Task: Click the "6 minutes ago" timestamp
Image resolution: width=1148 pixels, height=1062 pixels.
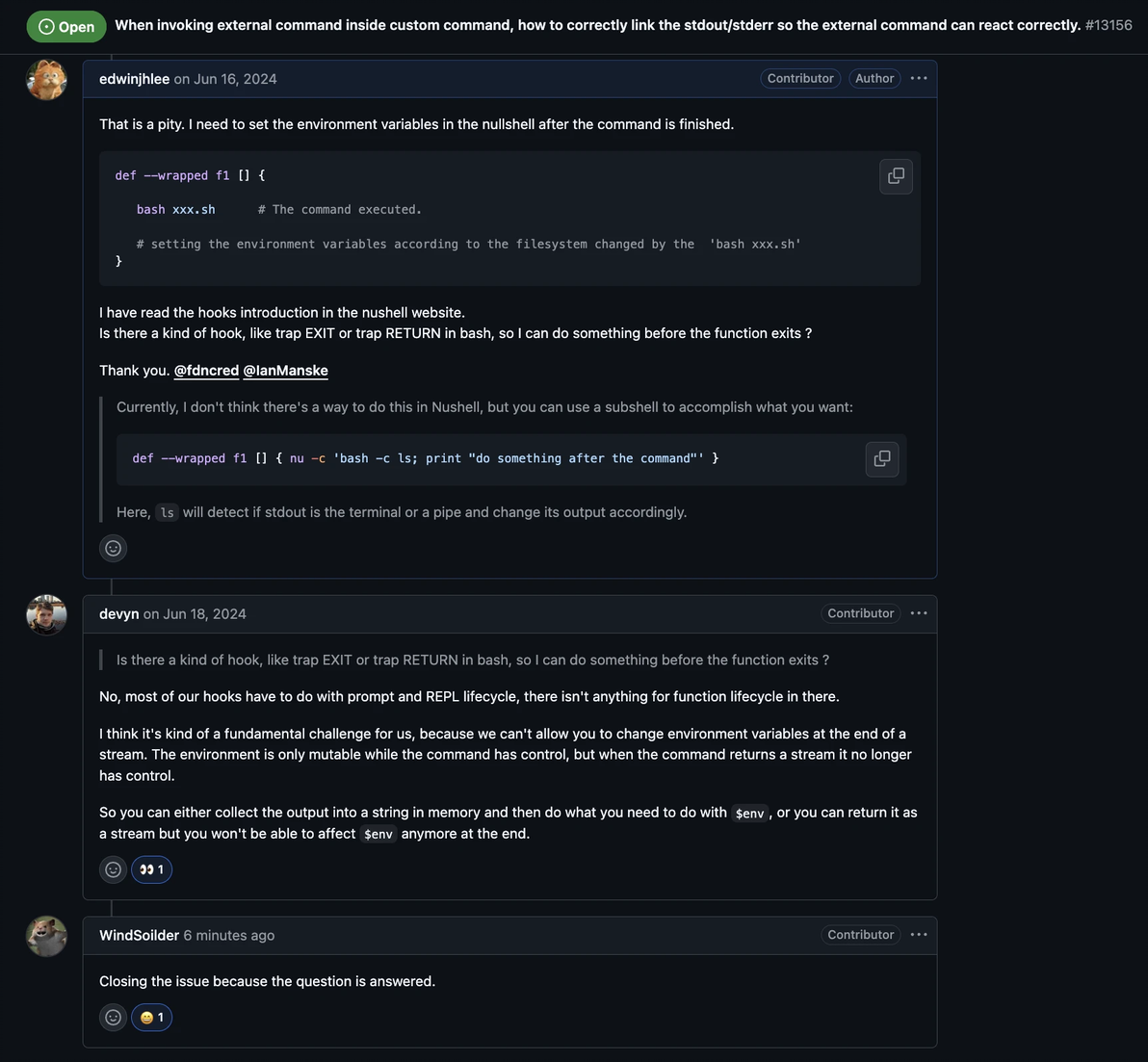Action: (229, 936)
